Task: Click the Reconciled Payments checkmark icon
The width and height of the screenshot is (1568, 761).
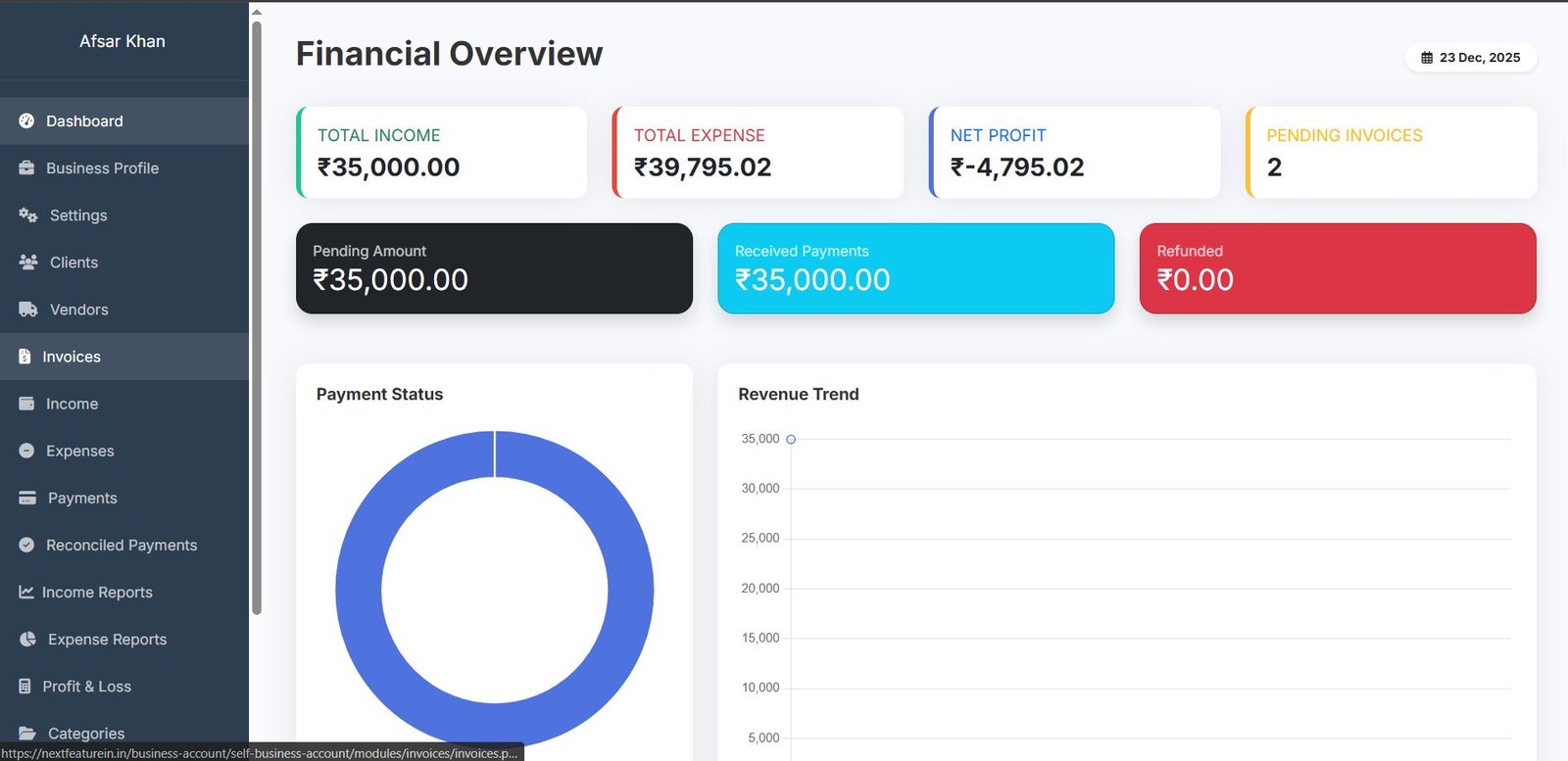Action: 26,545
